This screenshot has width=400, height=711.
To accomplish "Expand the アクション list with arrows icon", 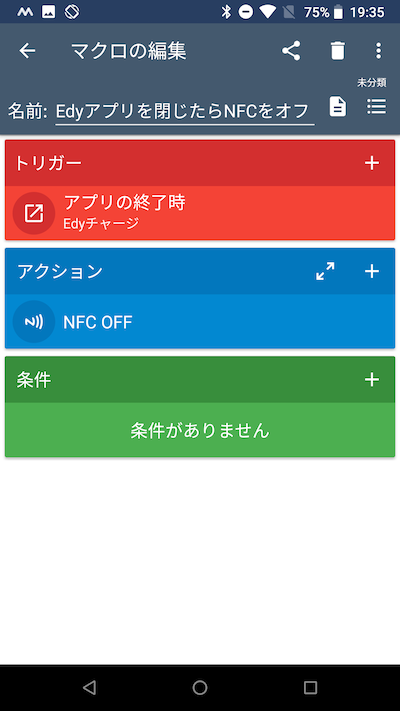I will [325, 271].
